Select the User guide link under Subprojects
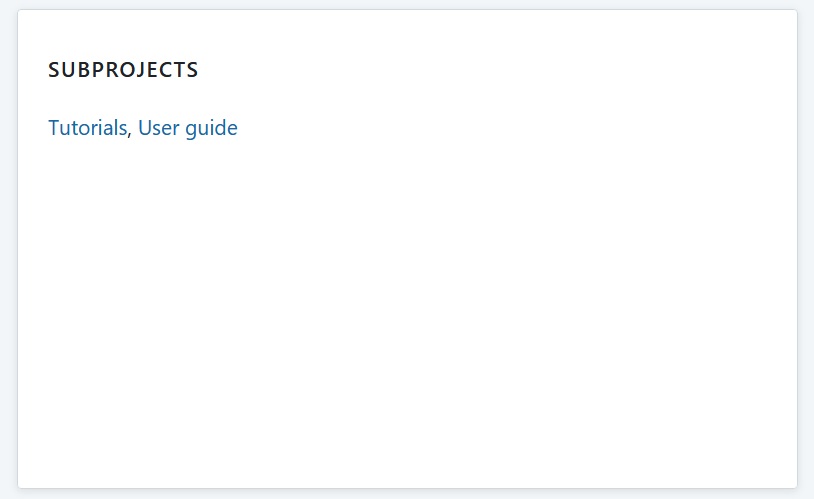Image resolution: width=814 pixels, height=499 pixels. pyautogui.click(x=188, y=128)
